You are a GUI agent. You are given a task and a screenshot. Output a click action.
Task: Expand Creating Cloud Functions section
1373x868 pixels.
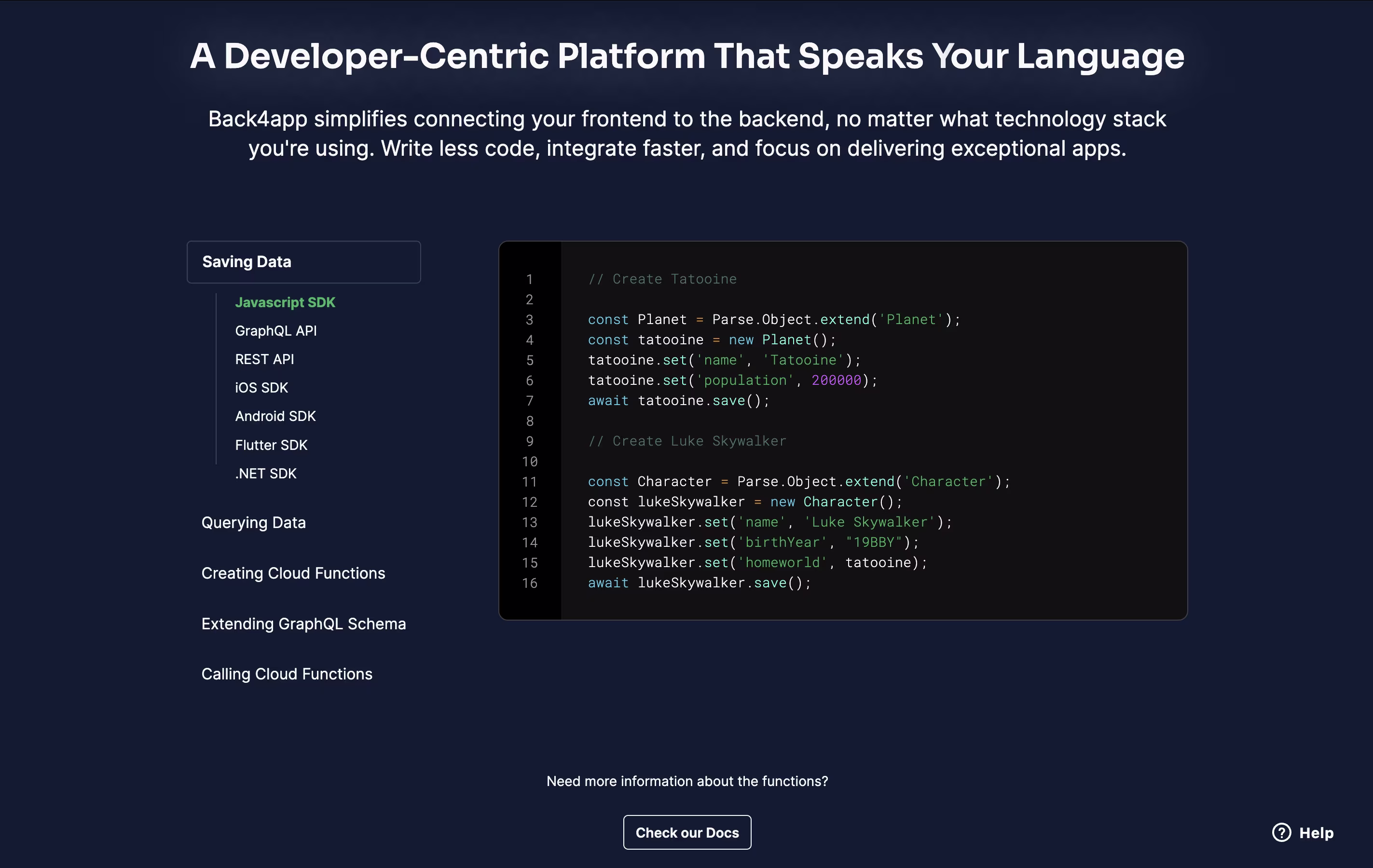coord(293,573)
